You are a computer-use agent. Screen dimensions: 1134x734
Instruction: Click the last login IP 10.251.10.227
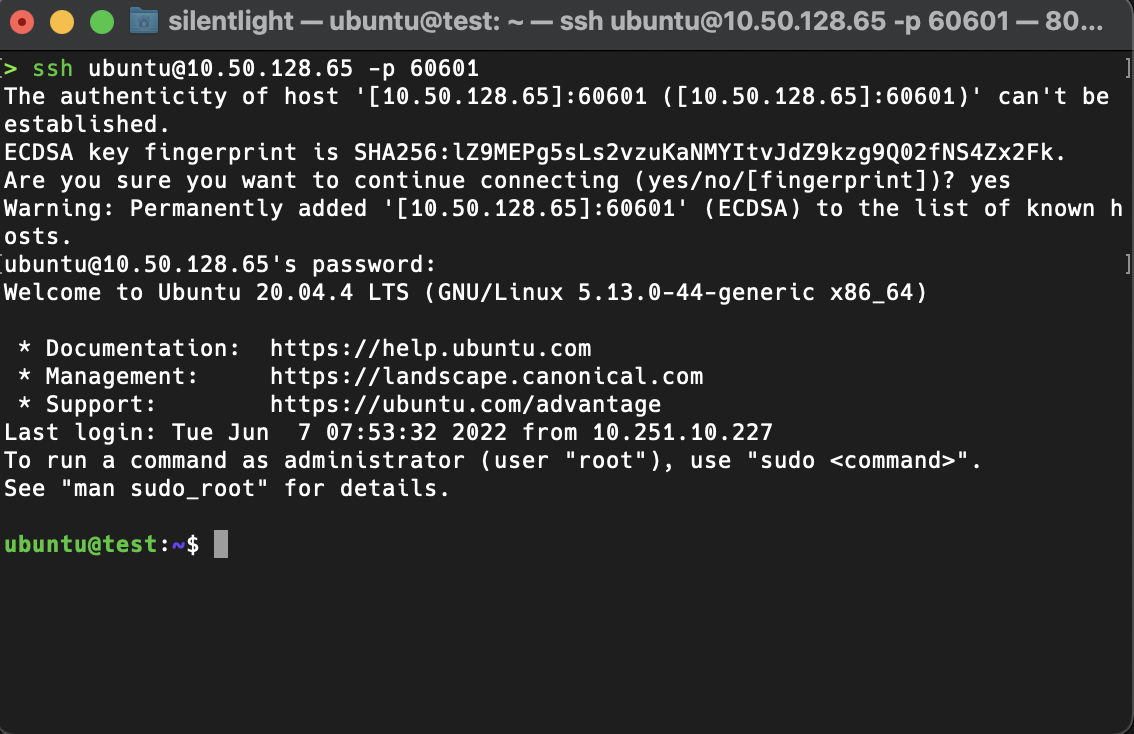click(683, 432)
